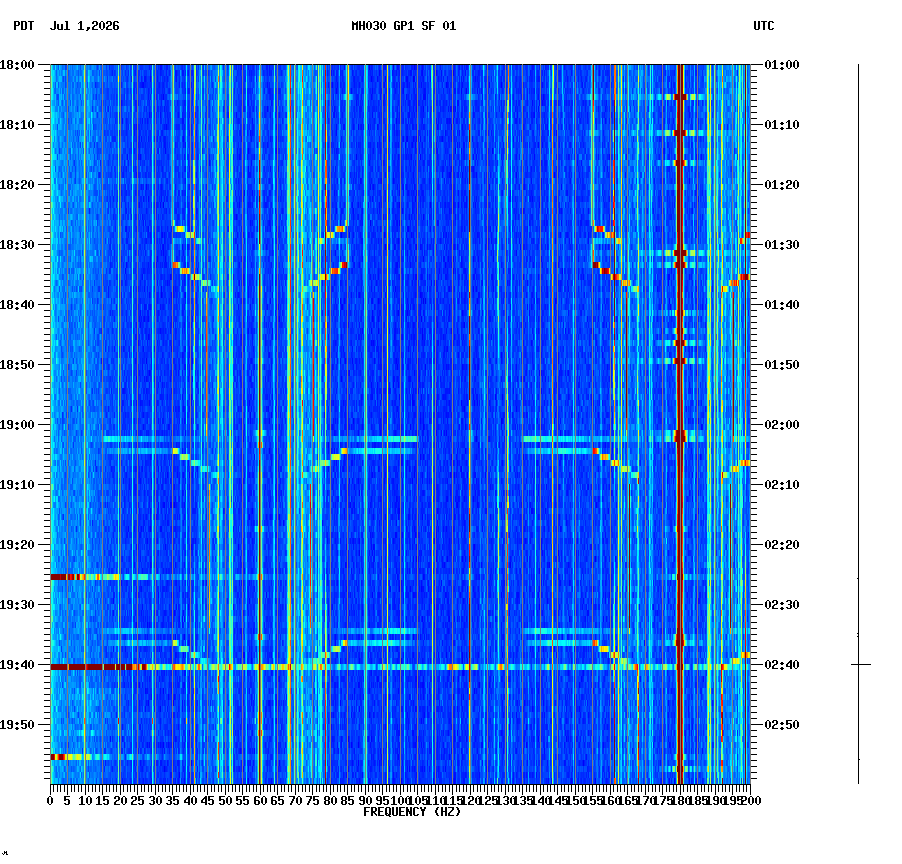This screenshot has height=864, width=902.
Task: Click the 30 Hz frequency axis label
Action: coord(155,800)
